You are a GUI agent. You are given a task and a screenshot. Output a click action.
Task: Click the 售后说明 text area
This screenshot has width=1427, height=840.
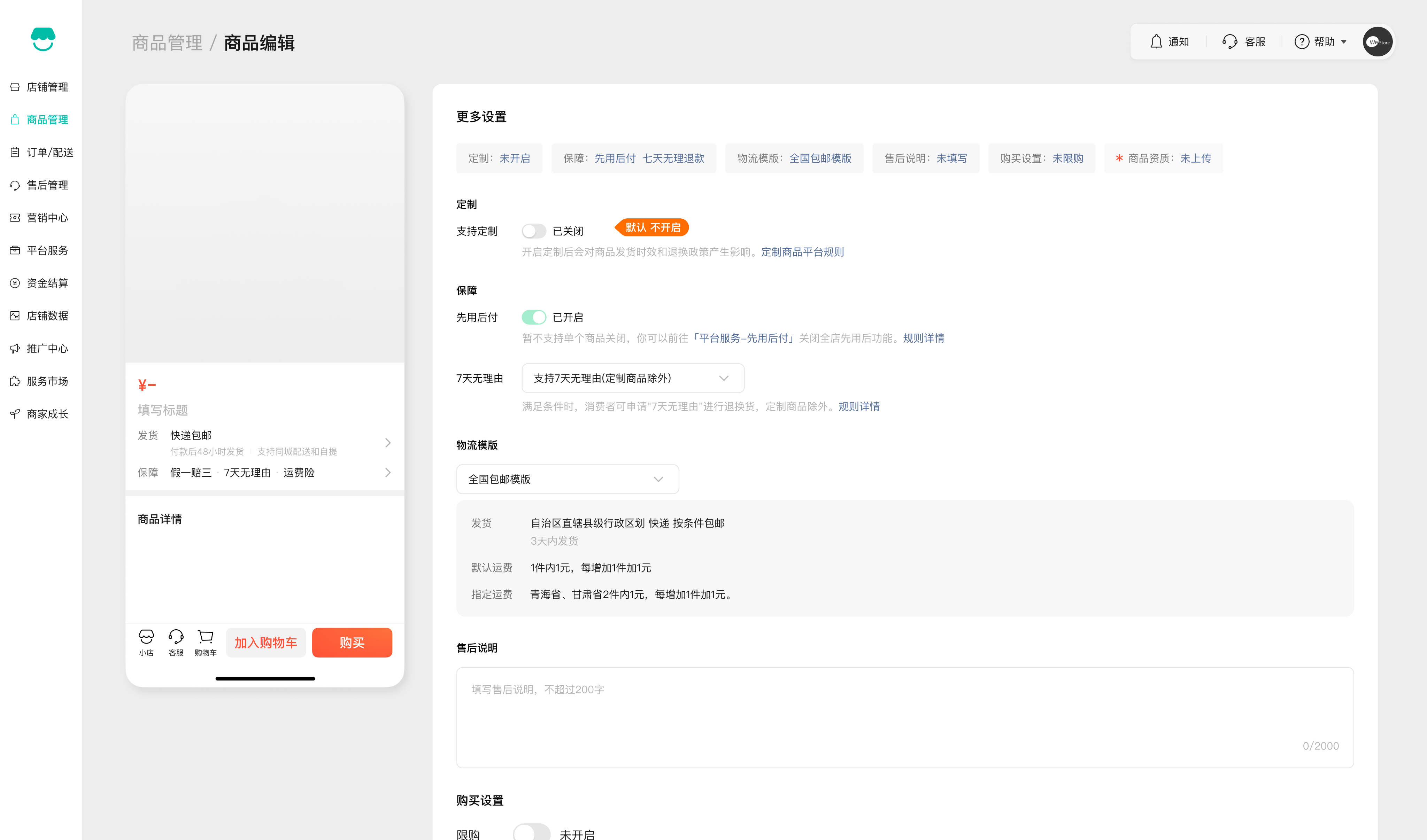pyautogui.click(x=904, y=717)
